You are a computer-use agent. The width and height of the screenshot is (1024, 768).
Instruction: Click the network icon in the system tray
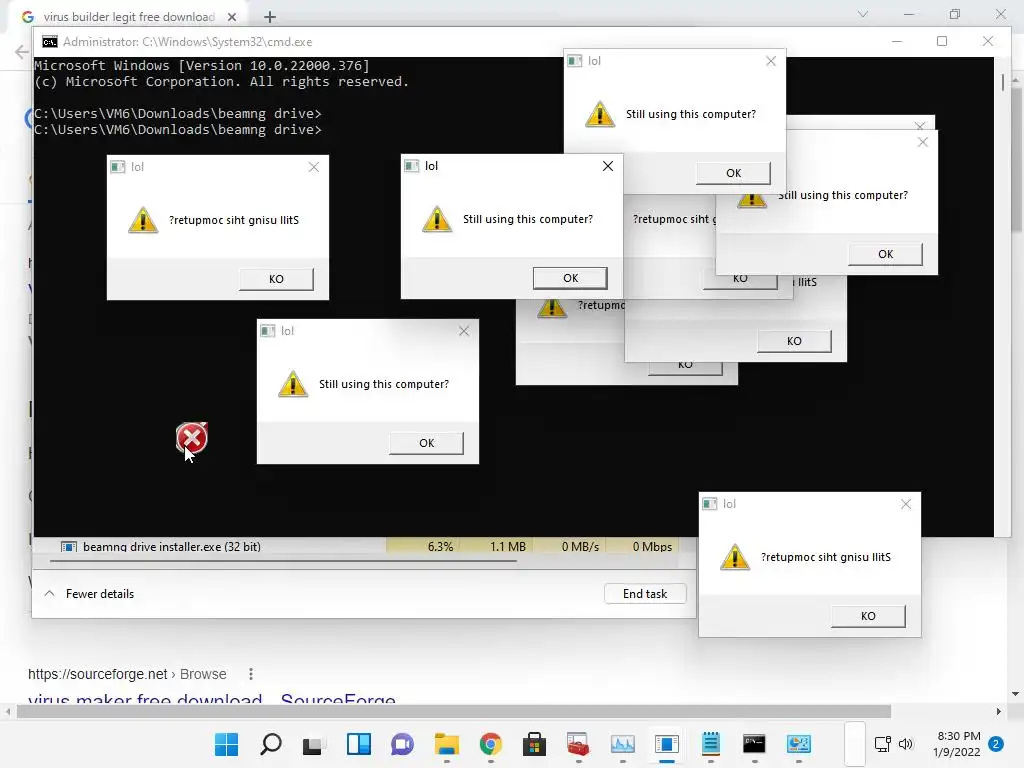click(x=883, y=744)
